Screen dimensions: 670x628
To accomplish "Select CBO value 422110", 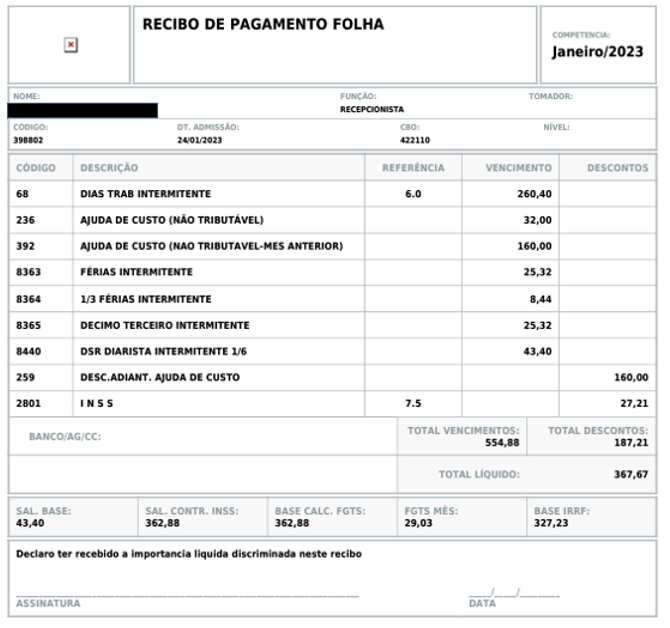I will click(415, 141).
